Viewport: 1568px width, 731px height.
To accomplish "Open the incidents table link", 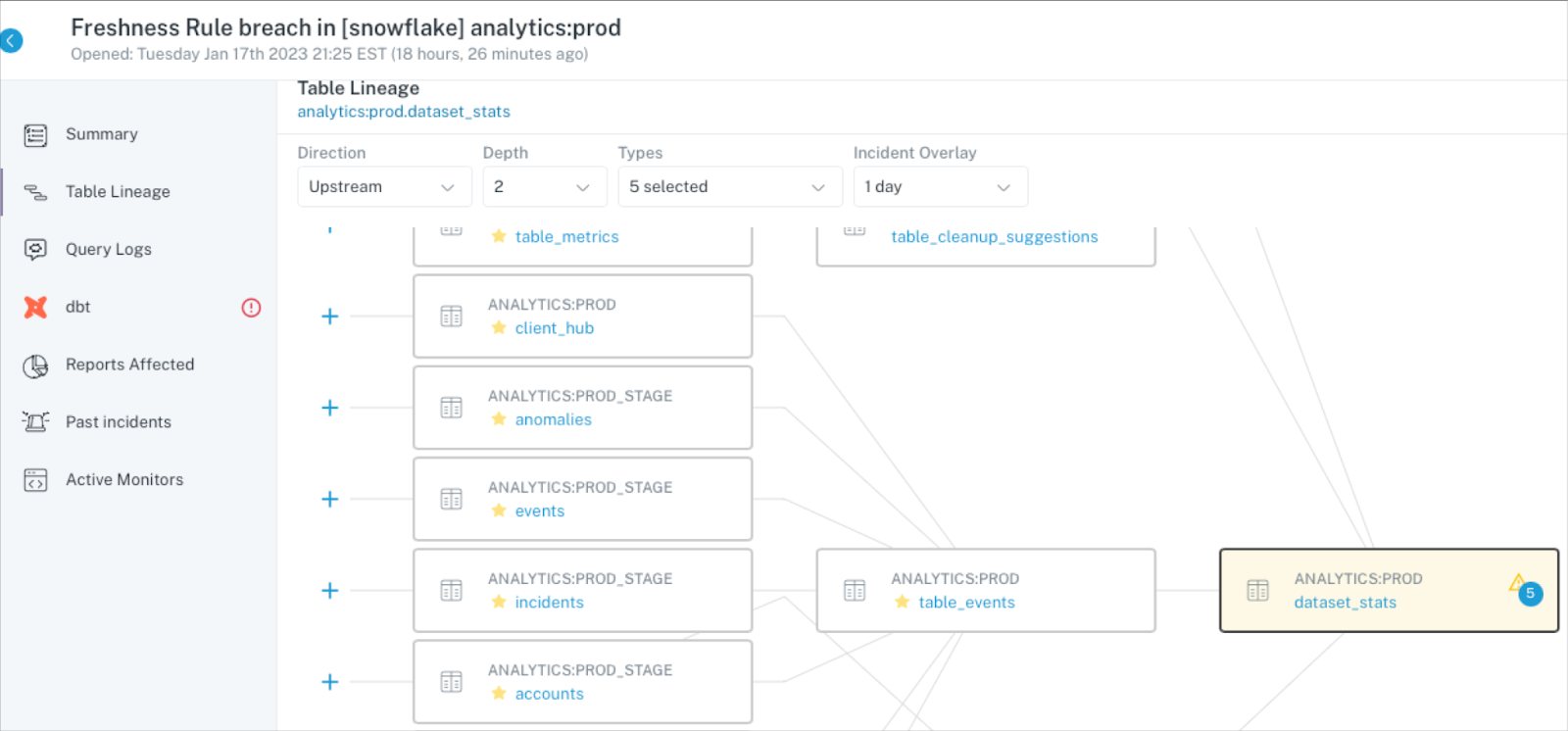I will pos(550,603).
